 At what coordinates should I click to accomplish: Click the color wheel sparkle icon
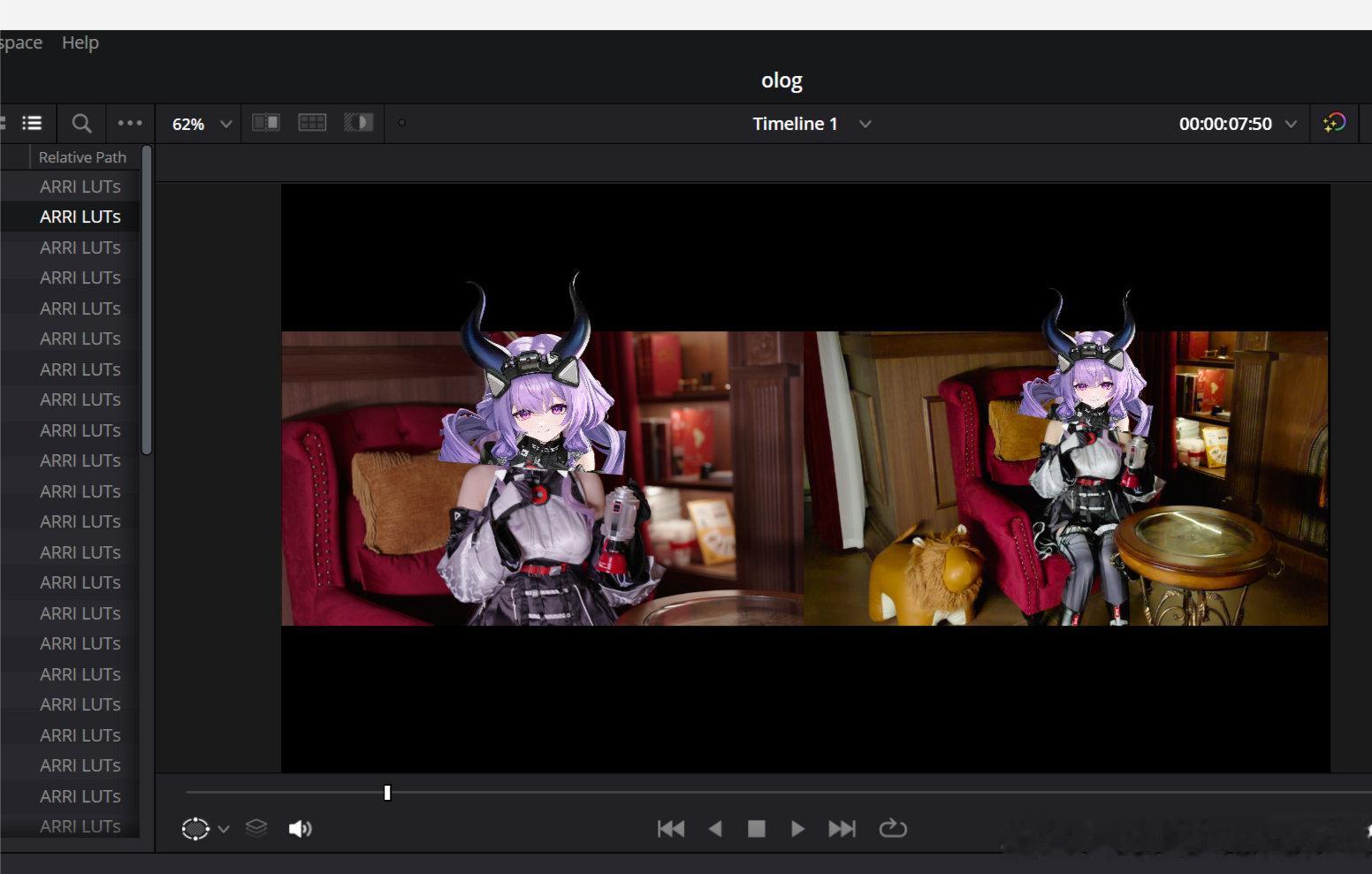(x=1334, y=123)
